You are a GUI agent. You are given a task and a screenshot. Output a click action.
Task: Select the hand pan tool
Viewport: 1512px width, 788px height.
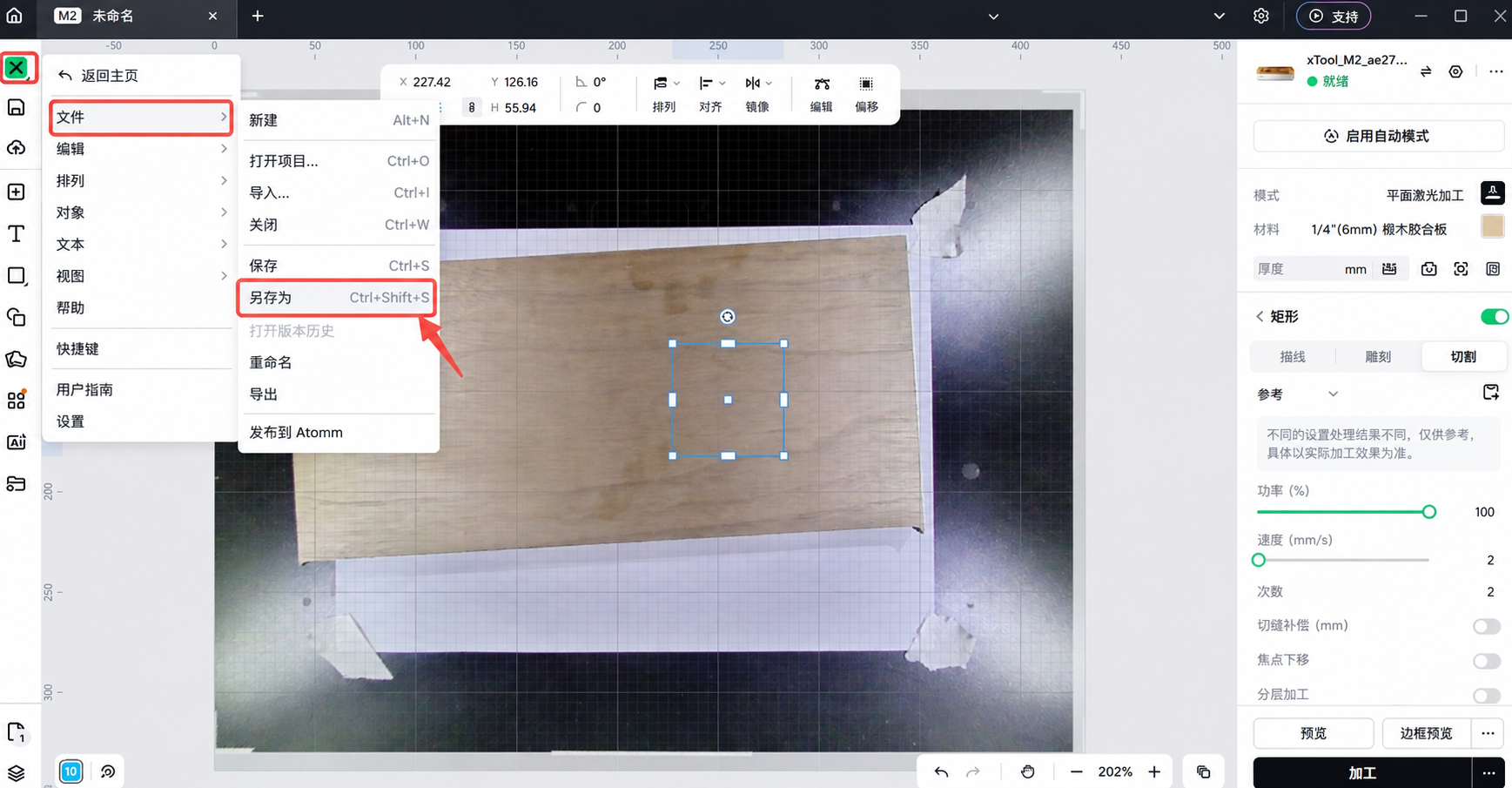tap(1028, 771)
